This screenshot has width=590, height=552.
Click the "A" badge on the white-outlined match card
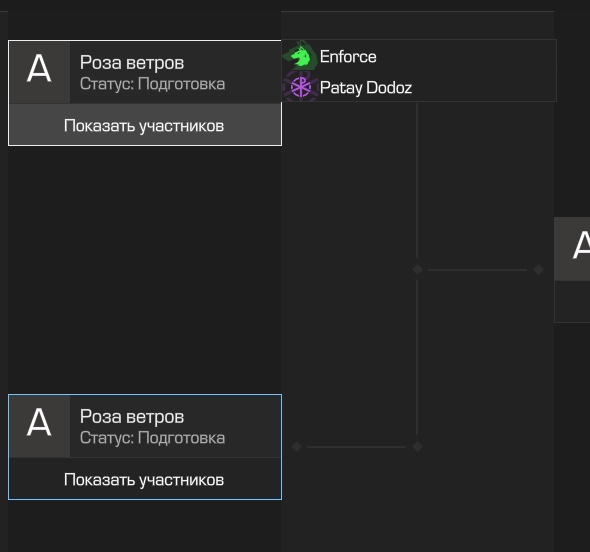[40, 71]
